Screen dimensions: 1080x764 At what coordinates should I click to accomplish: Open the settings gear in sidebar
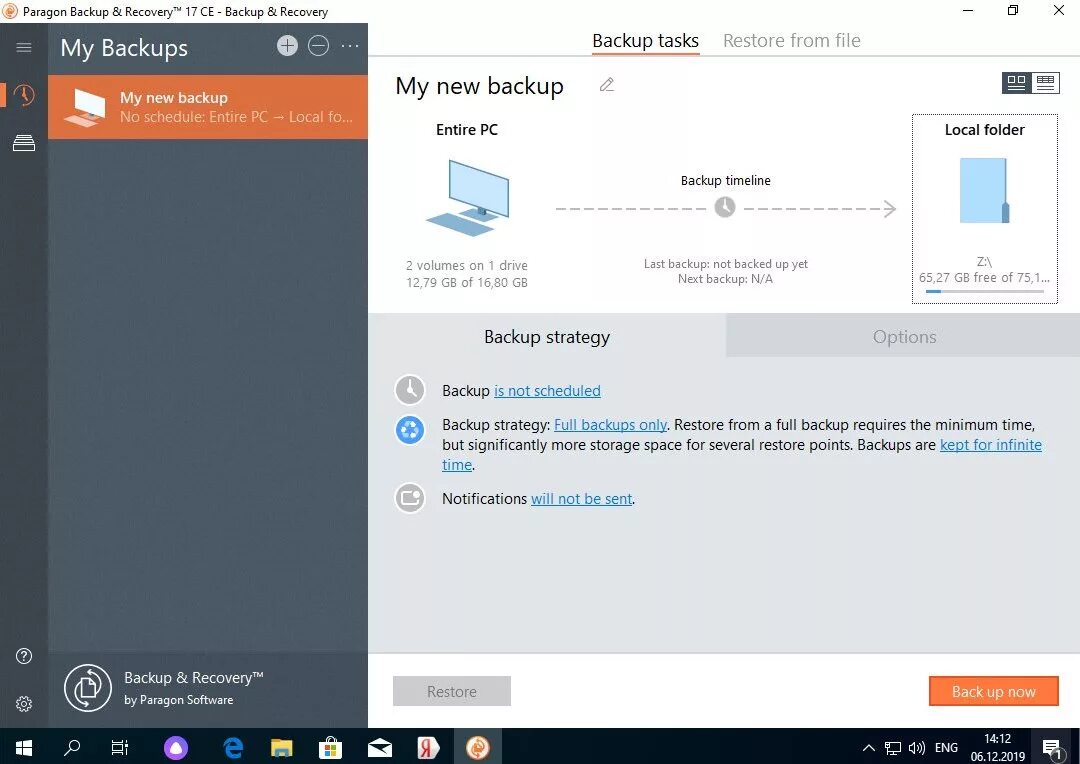coord(24,703)
